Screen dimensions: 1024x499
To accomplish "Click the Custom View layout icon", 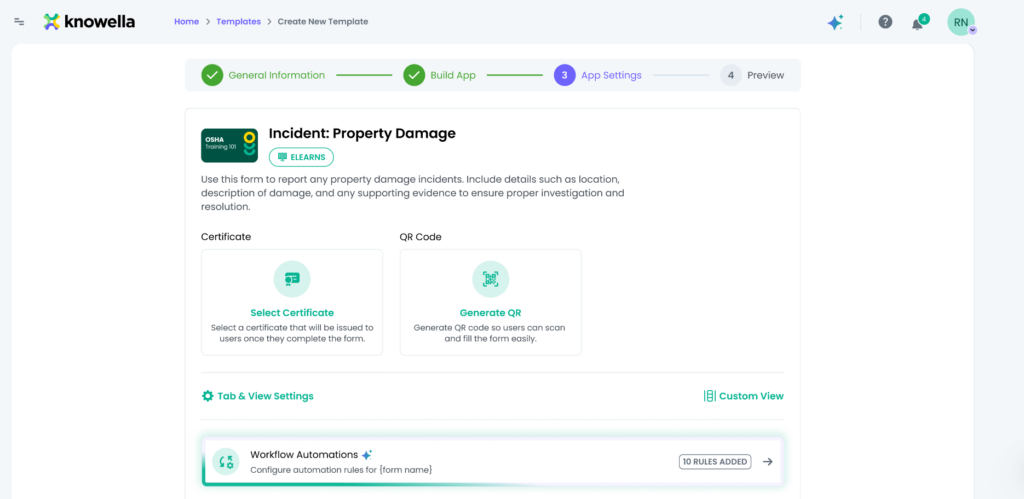I will coord(710,396).
